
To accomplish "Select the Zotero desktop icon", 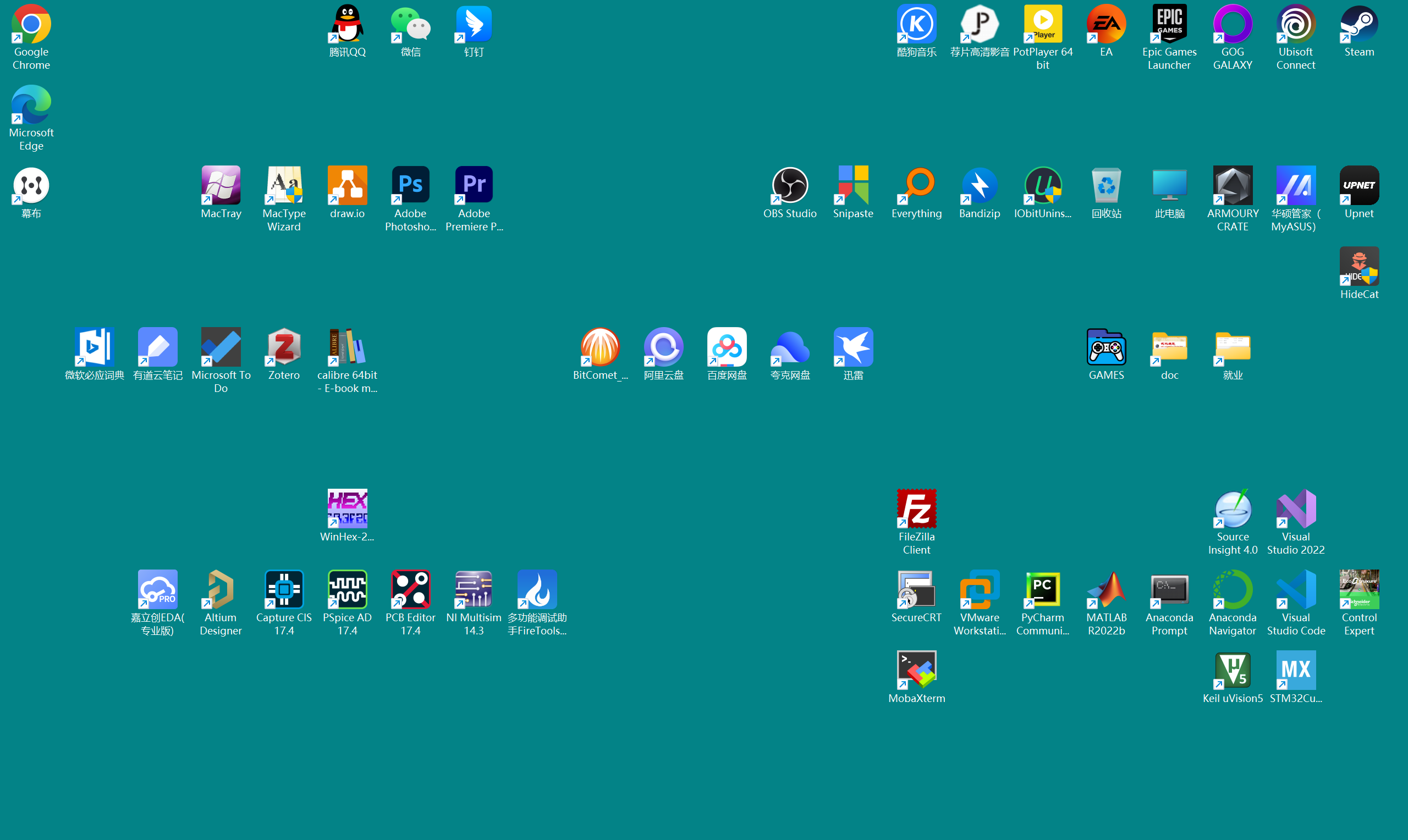I will (284, 347).
